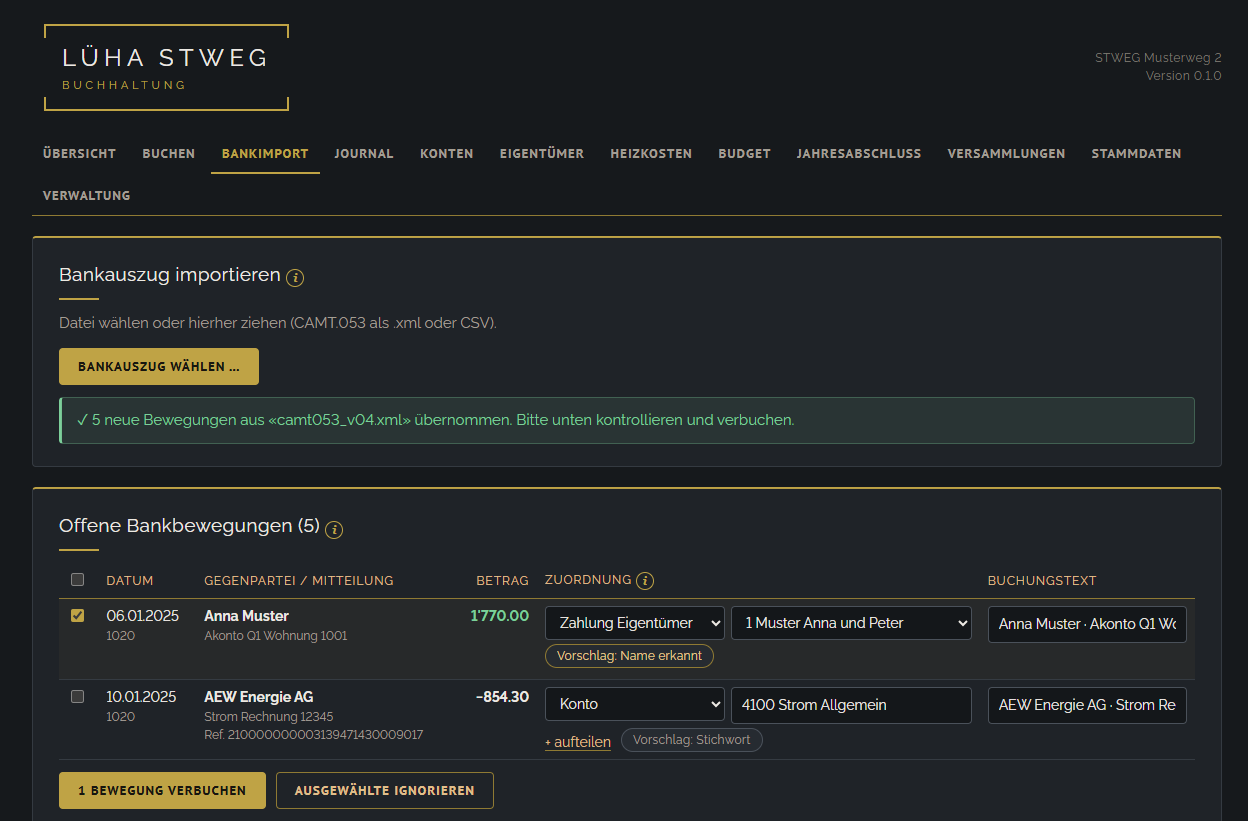Click the Zuordnung column info icon
1248x821 pixels.
(x=645, y=581)
